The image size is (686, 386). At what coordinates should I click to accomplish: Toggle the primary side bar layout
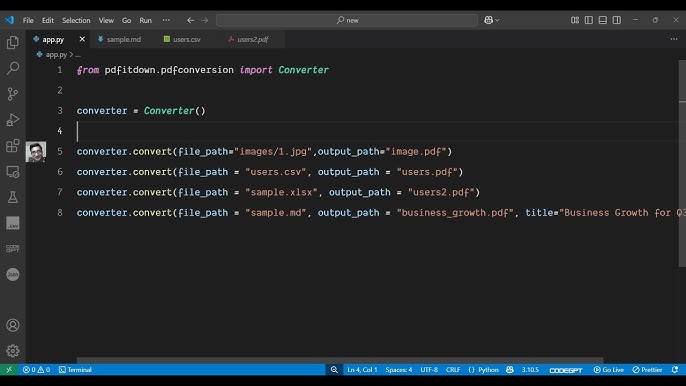click(589, 20)
